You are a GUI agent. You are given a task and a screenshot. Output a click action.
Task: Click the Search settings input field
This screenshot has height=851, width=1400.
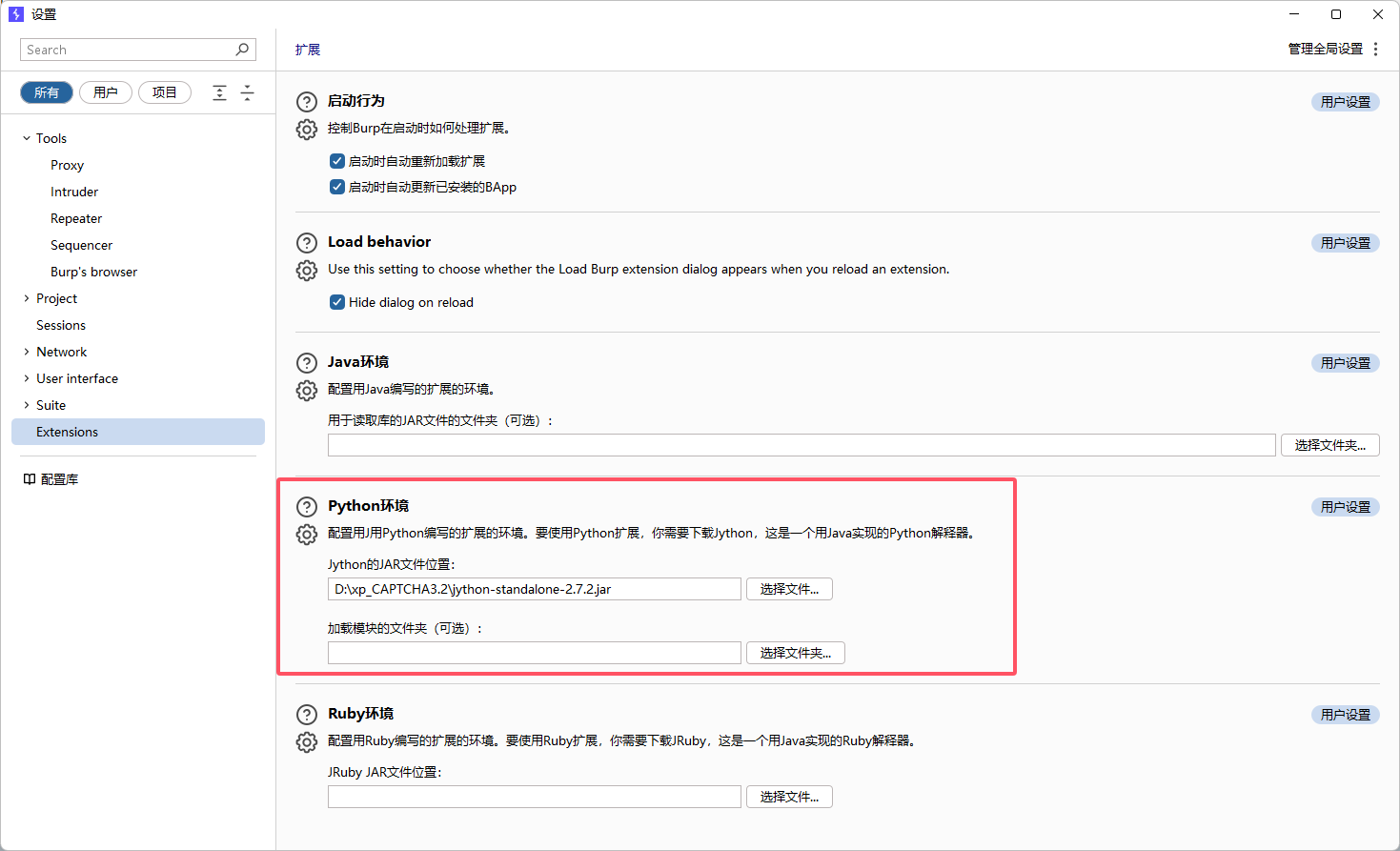click(x=129, y=50)
